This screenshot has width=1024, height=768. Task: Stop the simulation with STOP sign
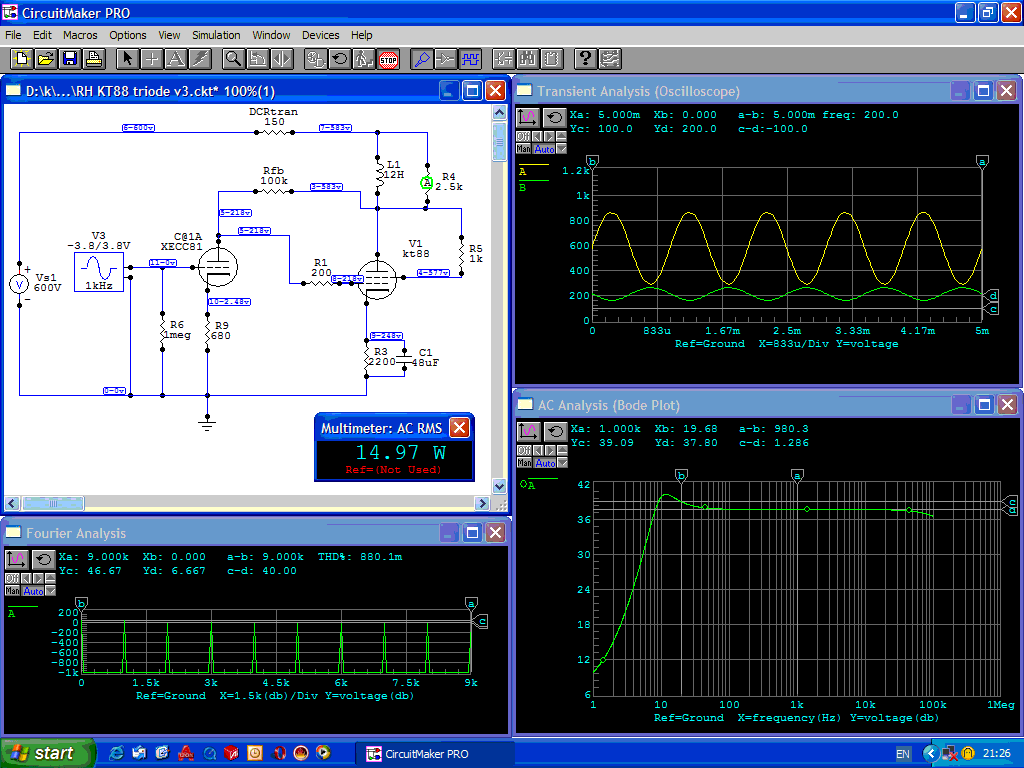[x=389, y=59]
